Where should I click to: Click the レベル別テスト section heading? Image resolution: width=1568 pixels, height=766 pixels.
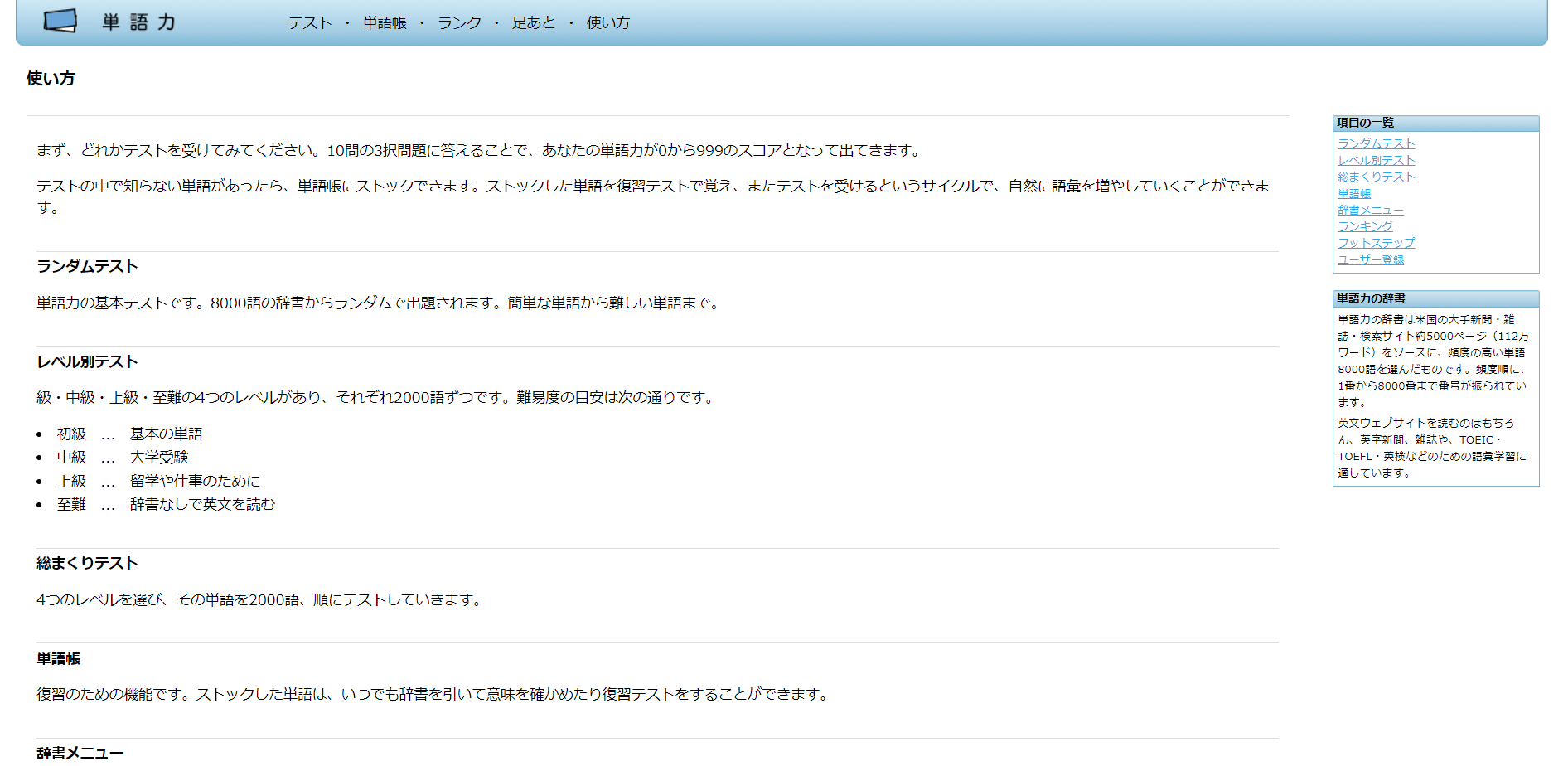tap(87, 361)
